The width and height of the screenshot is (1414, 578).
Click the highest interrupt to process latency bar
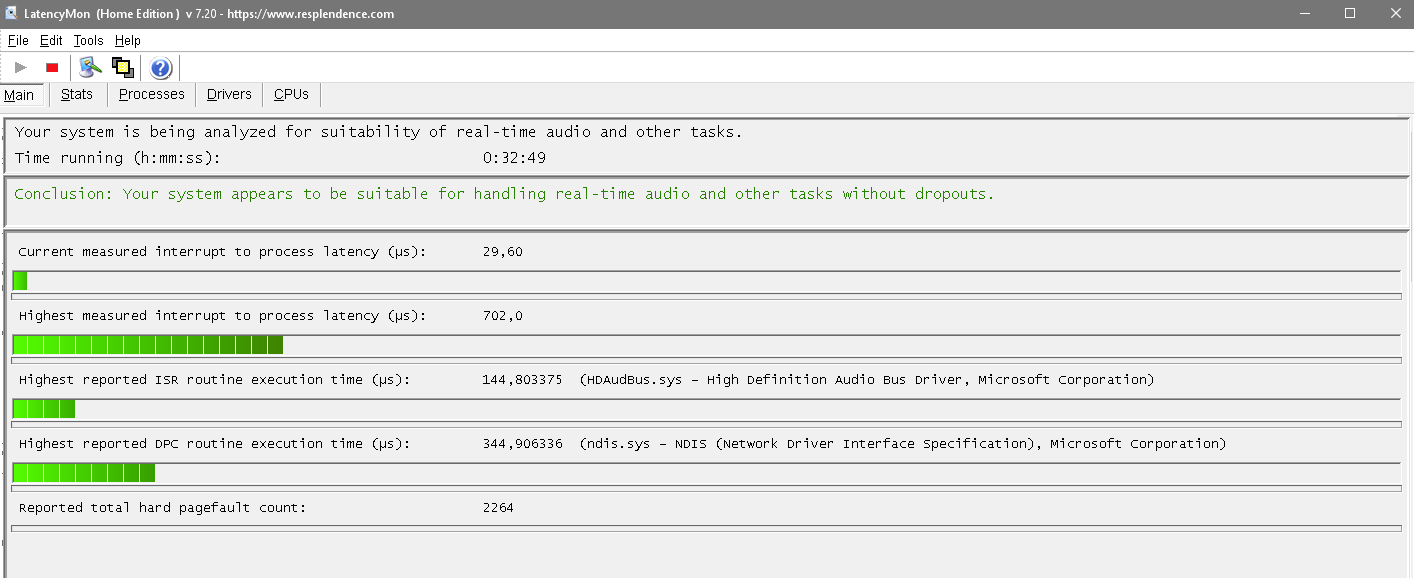pos(148,345)
